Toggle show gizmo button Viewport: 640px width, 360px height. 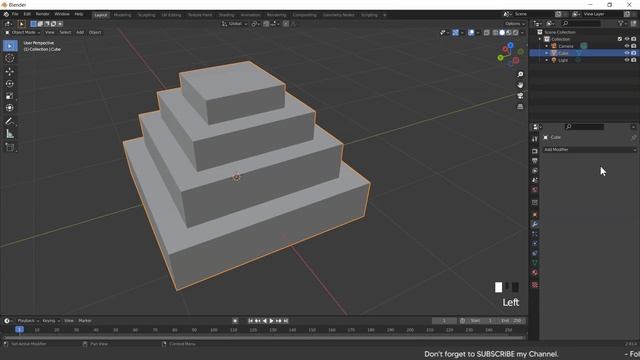coord(456,33)
